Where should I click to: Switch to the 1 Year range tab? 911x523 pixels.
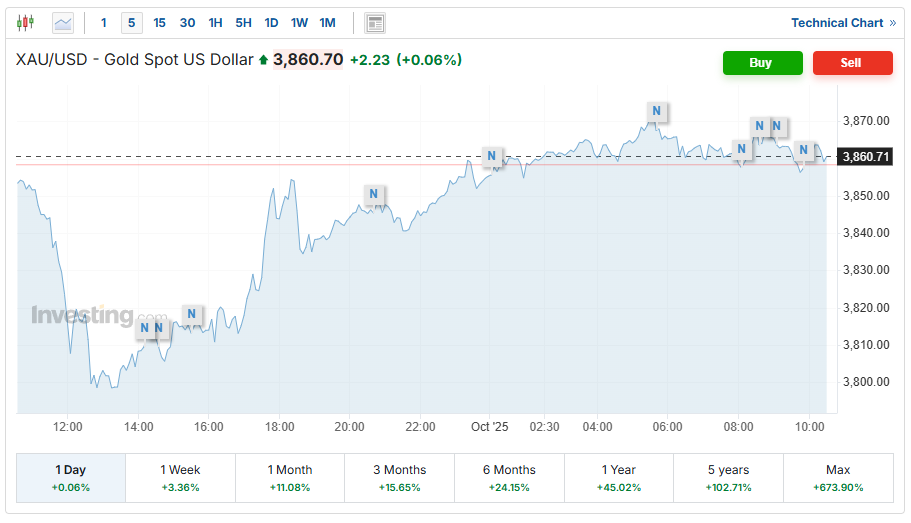click(x=618, y=477)
